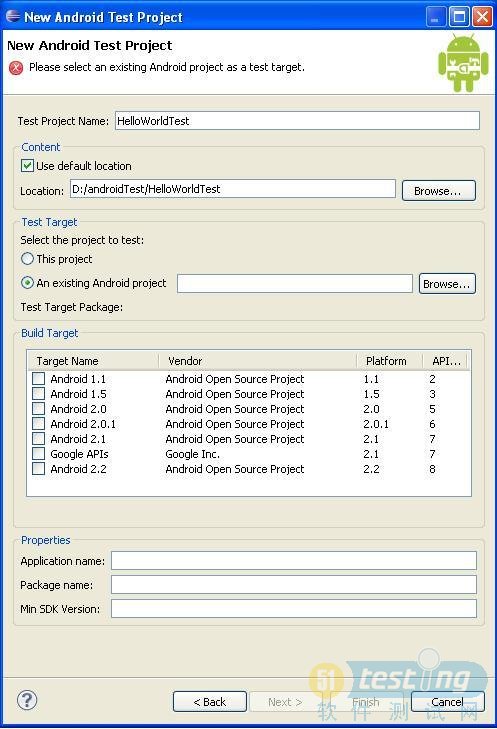
Task: Click API level 6 cell
Action: pos(432,424)
